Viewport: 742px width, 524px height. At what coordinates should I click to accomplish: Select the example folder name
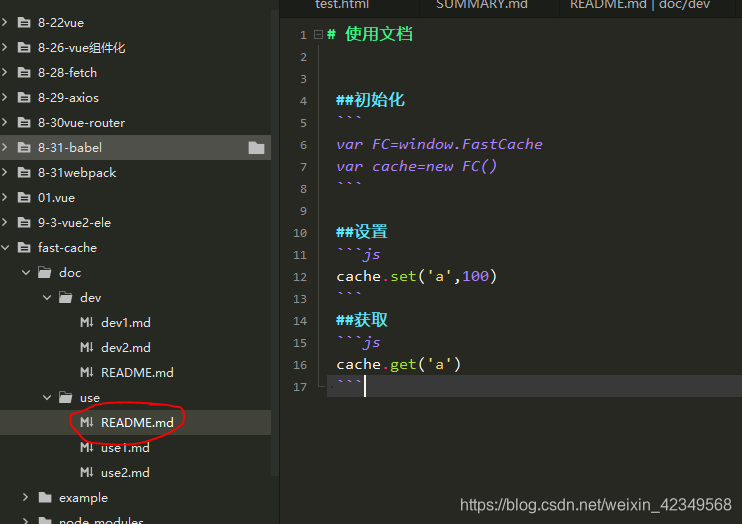point(83,498)
